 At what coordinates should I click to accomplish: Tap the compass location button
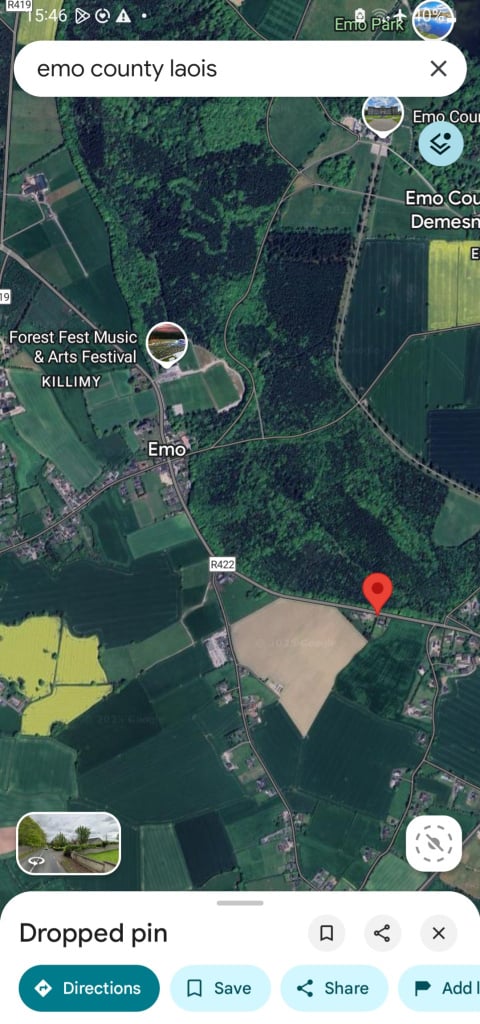[x=434, y=844]
